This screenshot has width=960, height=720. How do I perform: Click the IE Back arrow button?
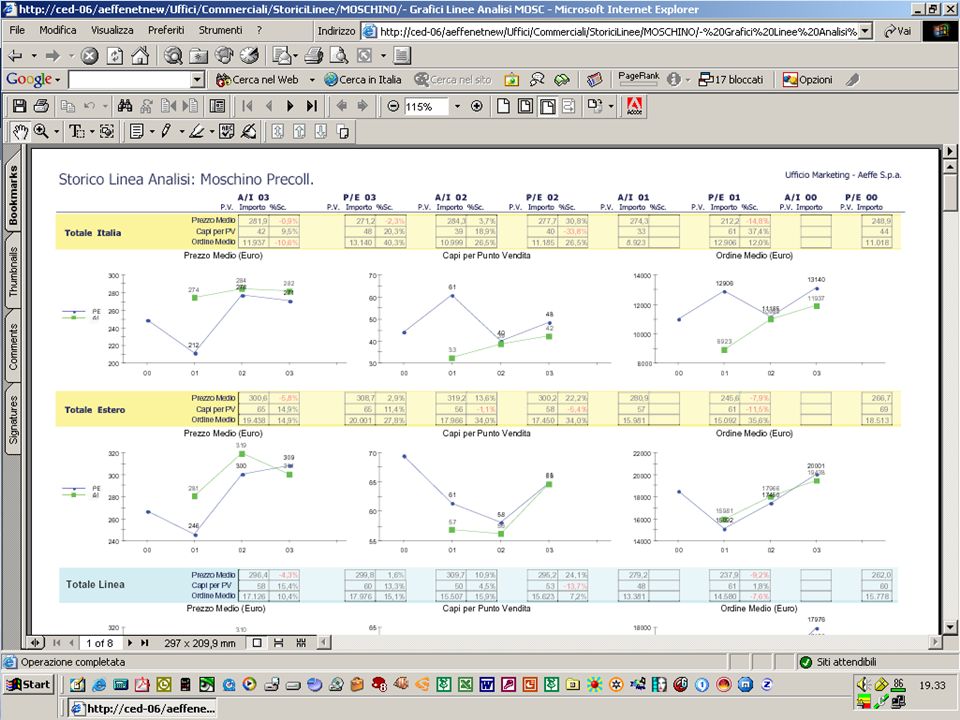coord(15,56)
